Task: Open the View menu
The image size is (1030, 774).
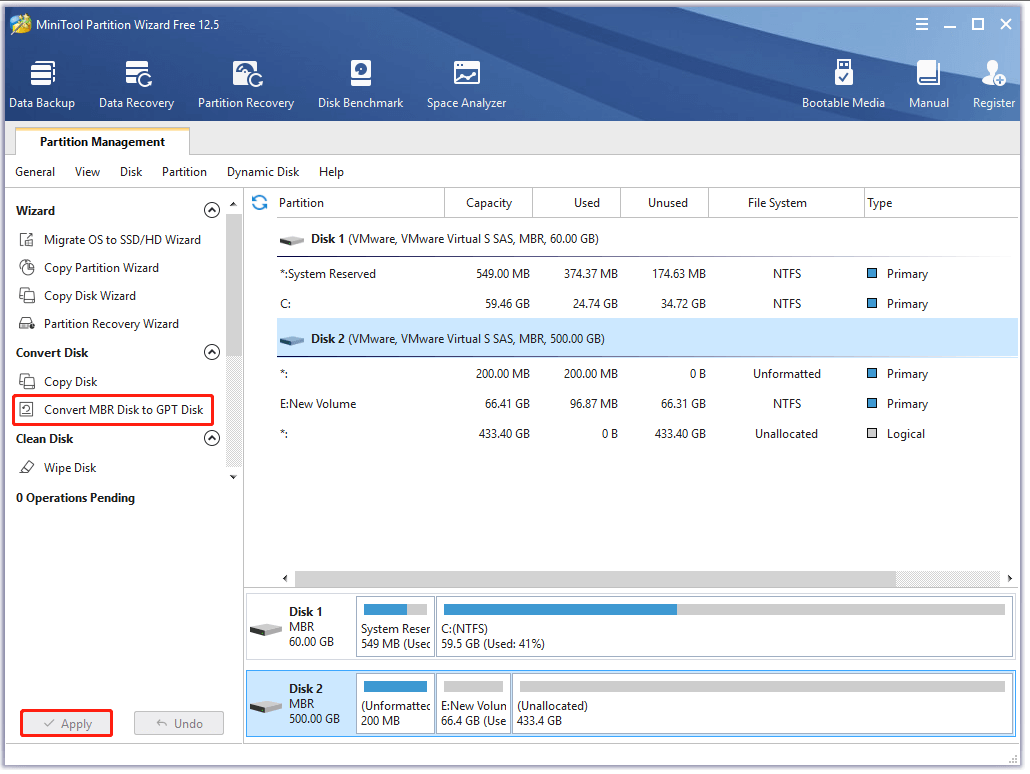Action: [x=87, y=171]
